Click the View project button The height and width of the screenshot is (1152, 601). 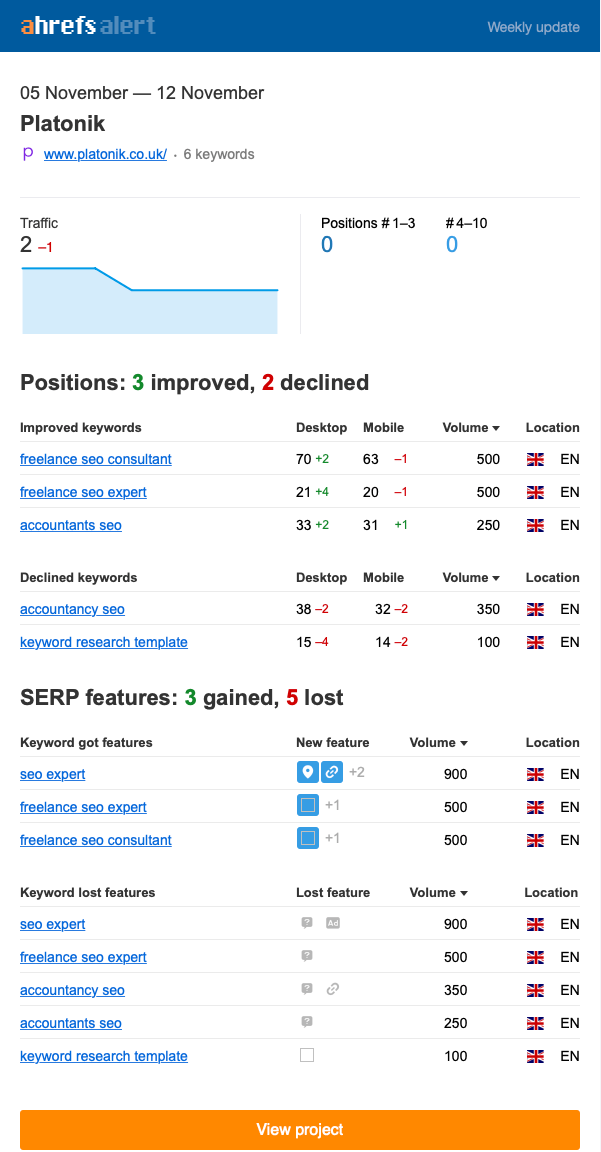[x=300, y=1129]
